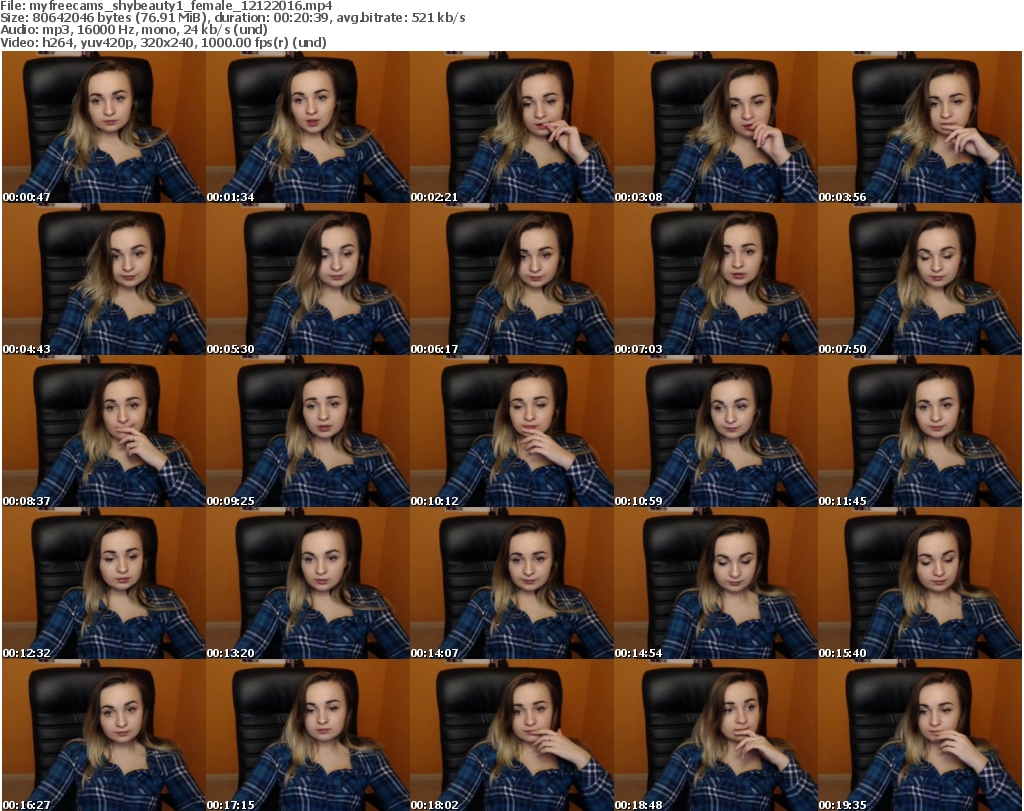Select the thumbnail stamped 00:16:27
The height and width of the screenshot is (811, 1024).
pyautogui.click(x=104, y=735)
